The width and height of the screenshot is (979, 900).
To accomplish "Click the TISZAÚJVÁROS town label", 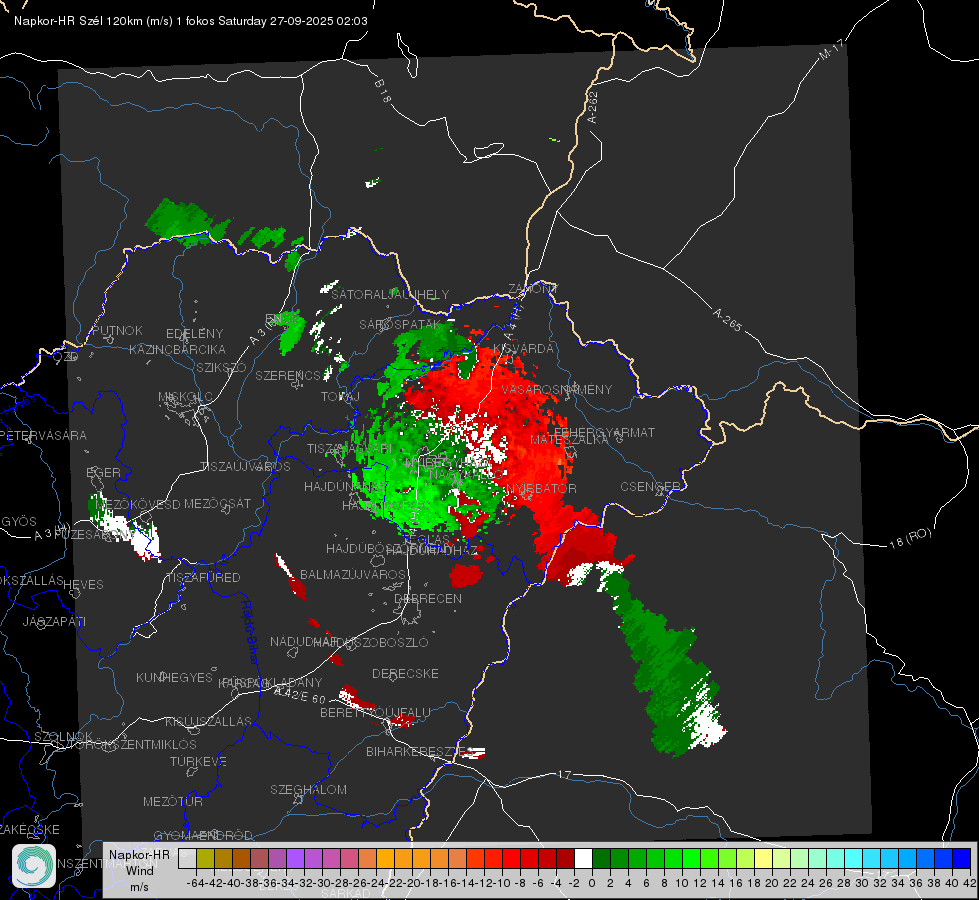I will point(245,467).
